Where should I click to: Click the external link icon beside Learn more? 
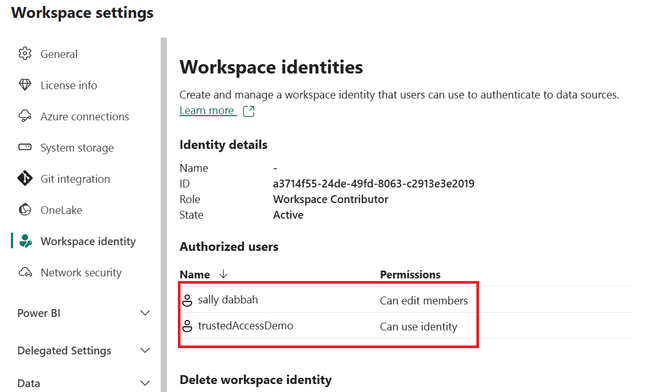pos(248,111)
